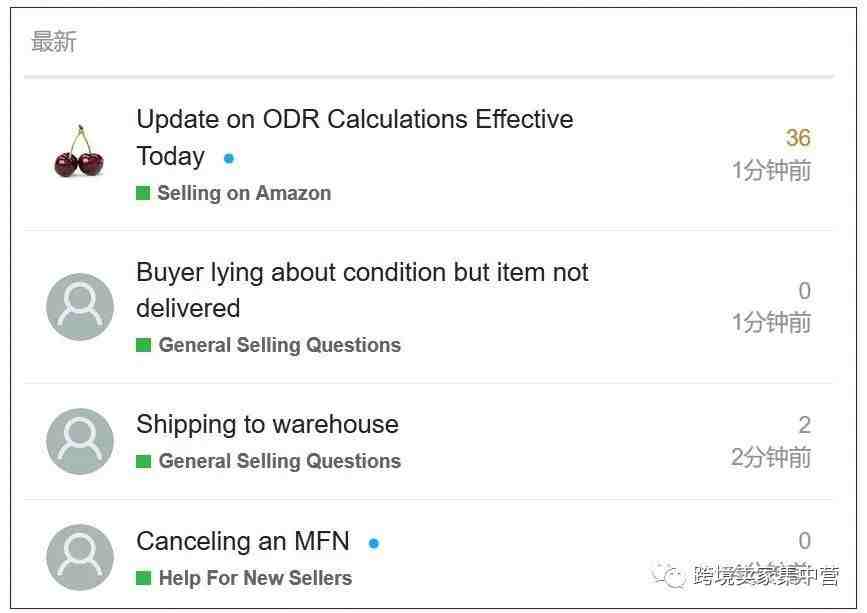Click the 36 replies count
Viewport: 867px width, 613px height.
point(798,138)
